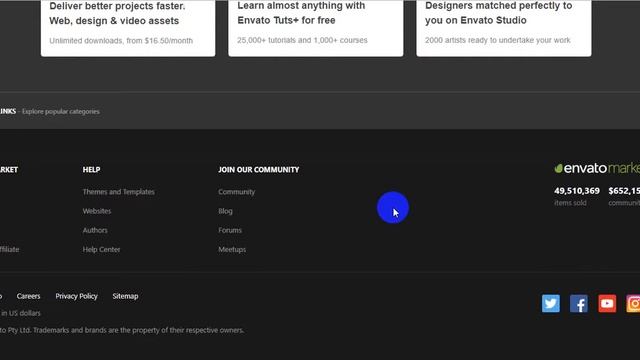The image size is (640, 360).
Task: Click the Envato Market logo
Action: pyautogui.click(x=597, y=168)
